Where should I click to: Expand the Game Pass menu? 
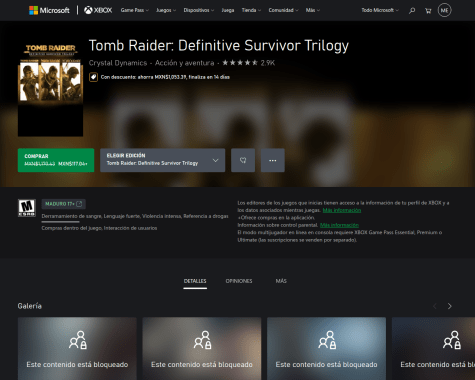coord(134,10)
